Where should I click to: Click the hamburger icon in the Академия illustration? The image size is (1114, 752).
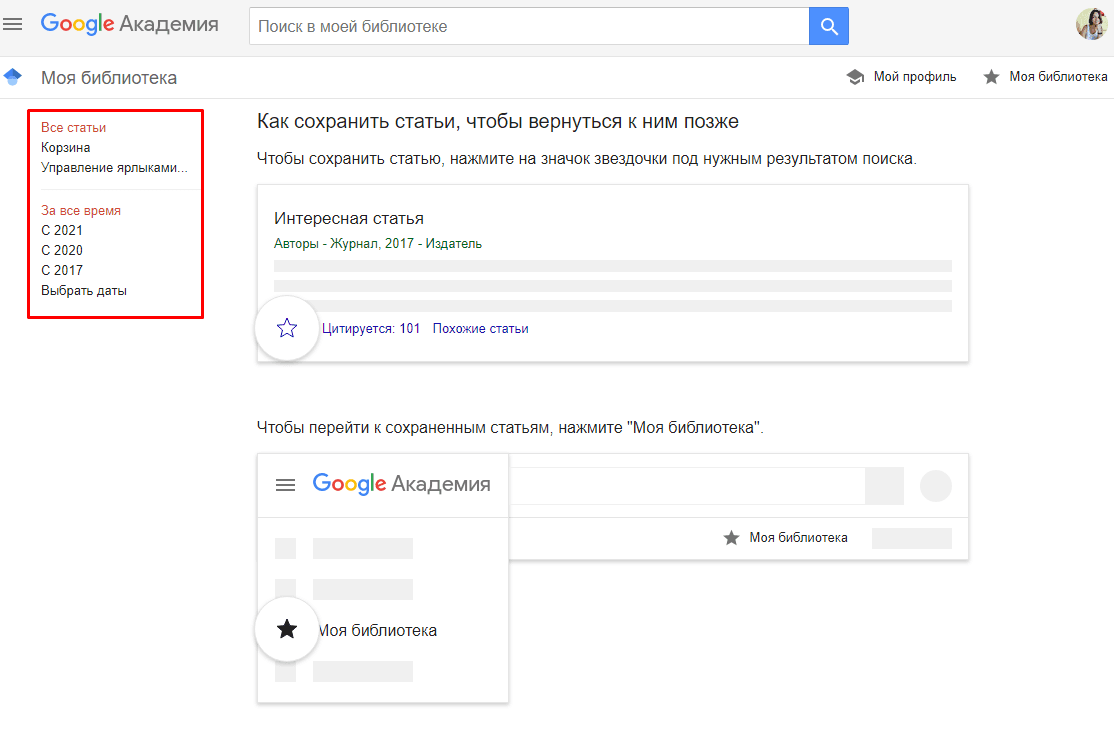(286, 485)
